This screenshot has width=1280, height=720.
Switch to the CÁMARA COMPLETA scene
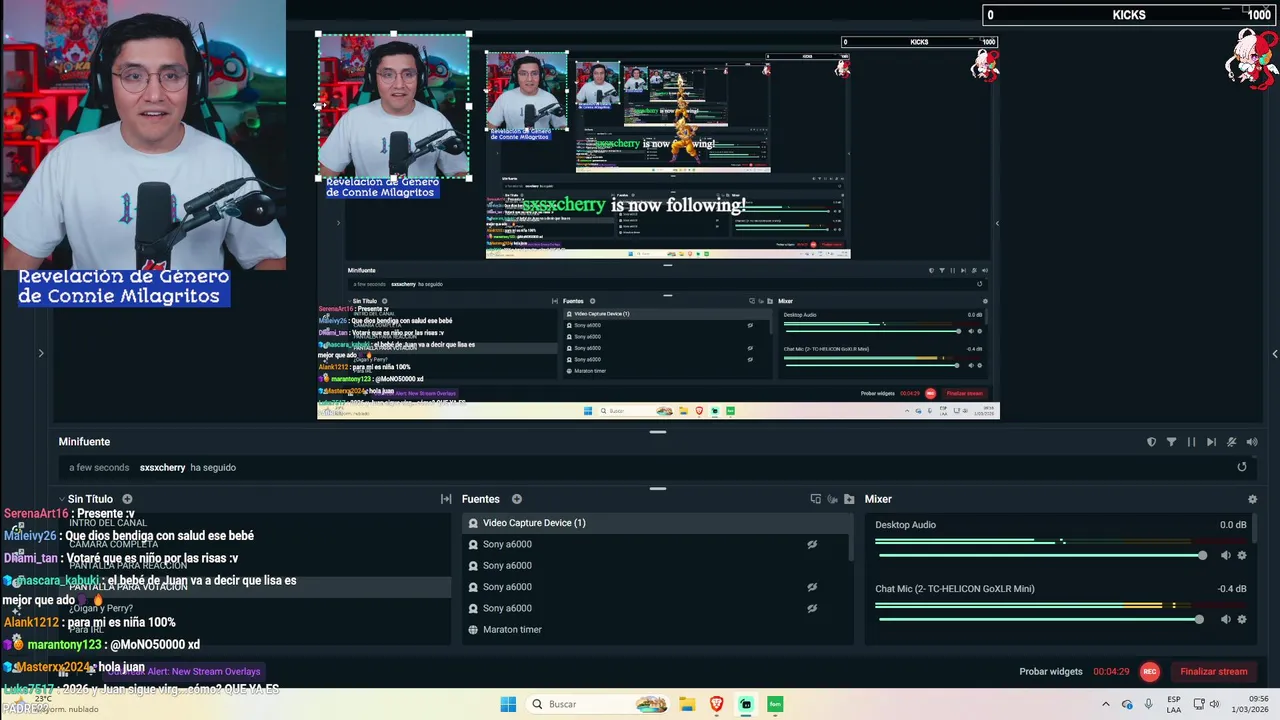114,544
